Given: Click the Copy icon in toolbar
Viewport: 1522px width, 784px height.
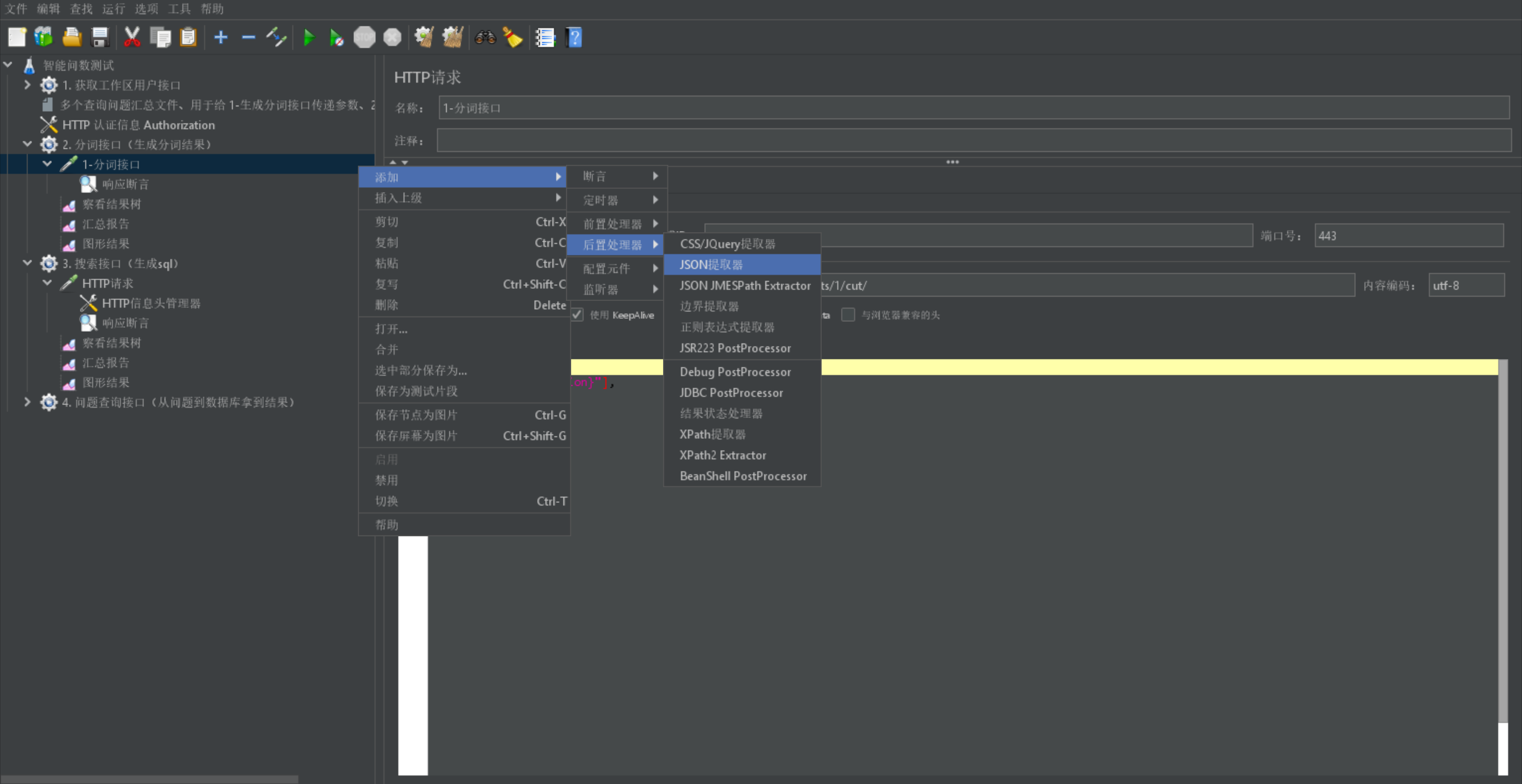Looking at the screenshot, I should tap(160, 37).
